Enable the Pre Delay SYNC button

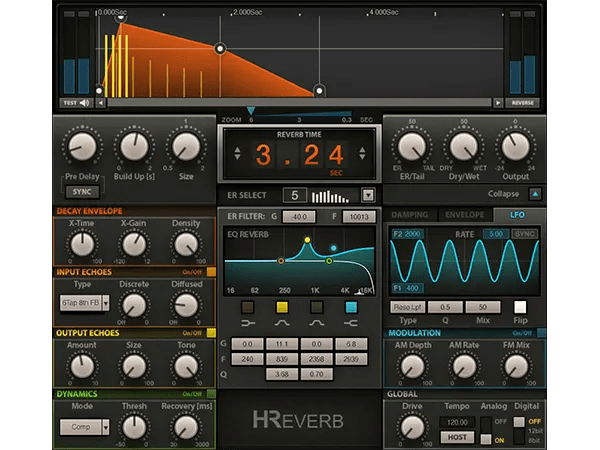pos(82,192)
